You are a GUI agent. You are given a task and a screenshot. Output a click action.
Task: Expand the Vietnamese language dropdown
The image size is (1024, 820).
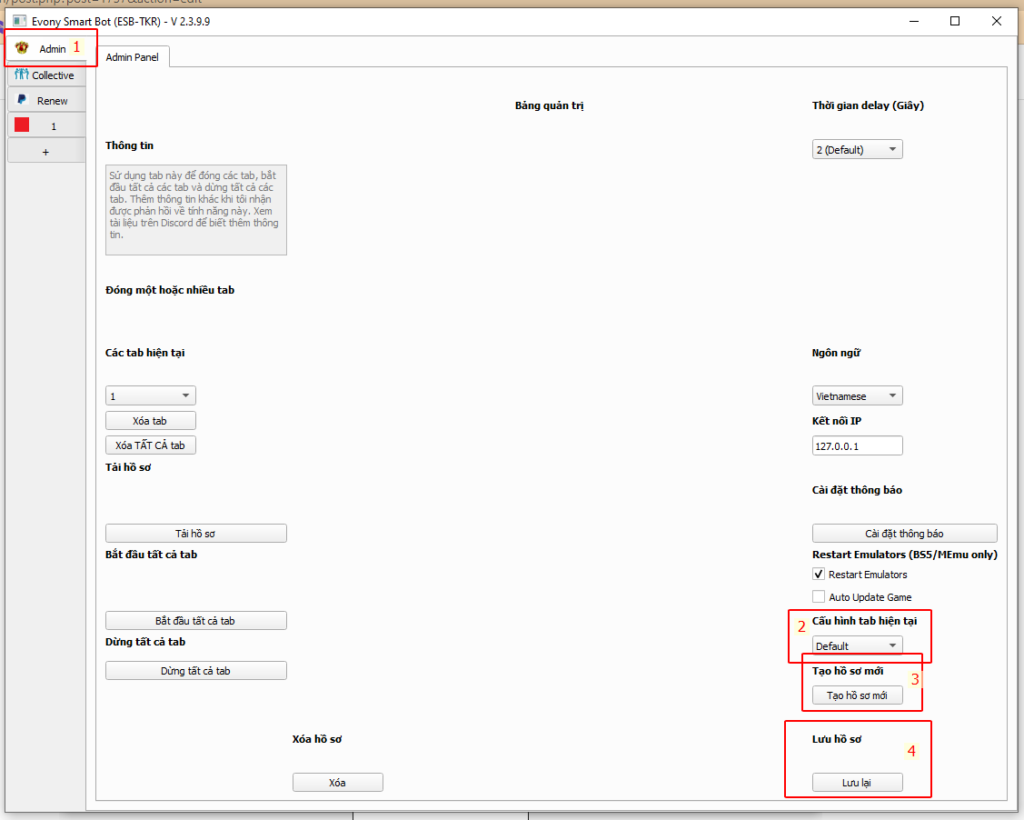(857, 396)
